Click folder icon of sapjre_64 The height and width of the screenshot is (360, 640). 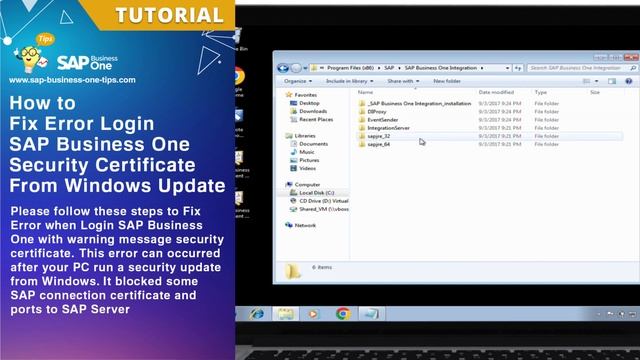pos(362,144)
